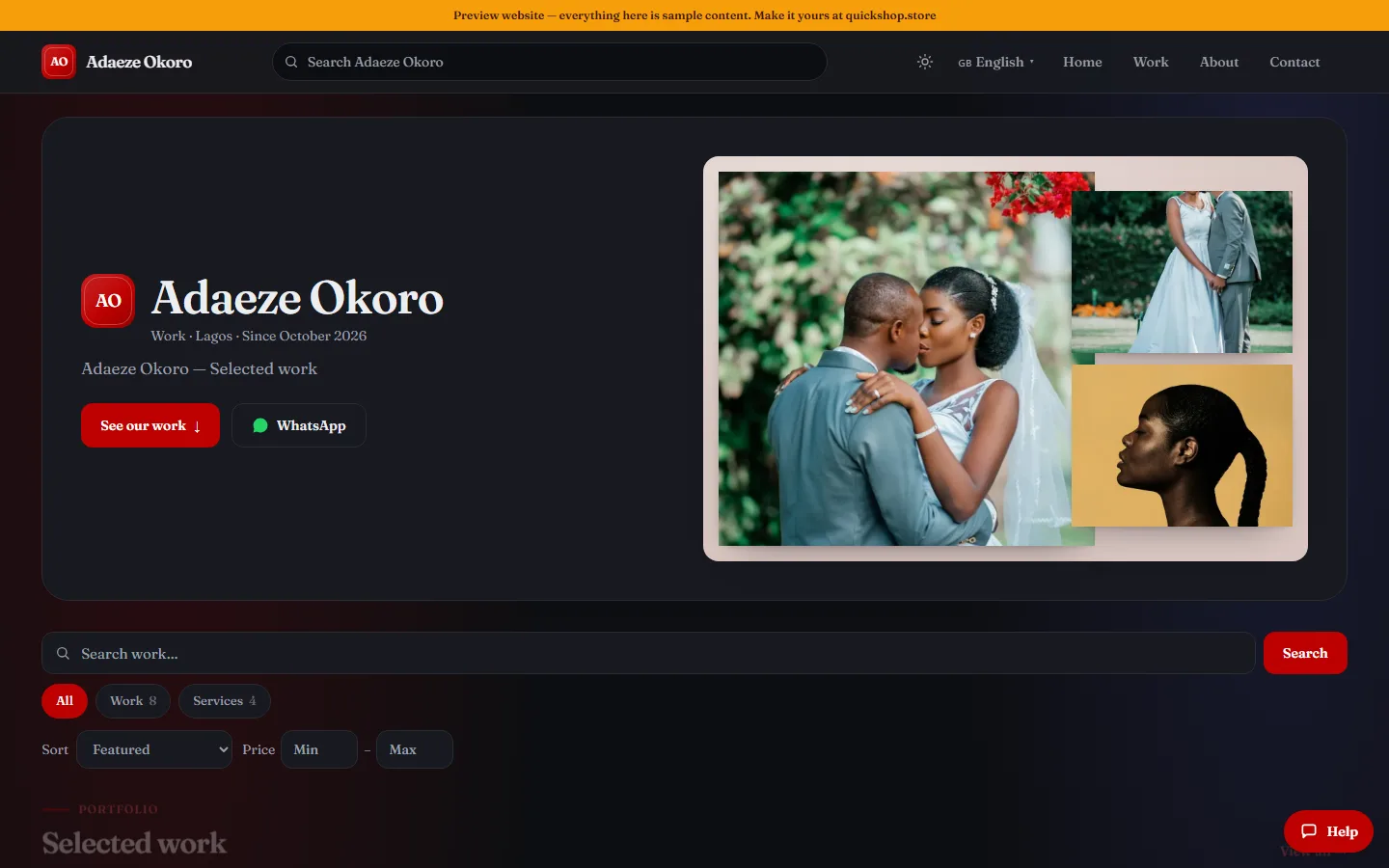The height and width of the screenshot is (868, 1389).
Task: Open the Help chat button
Action: coord(1328,831)
